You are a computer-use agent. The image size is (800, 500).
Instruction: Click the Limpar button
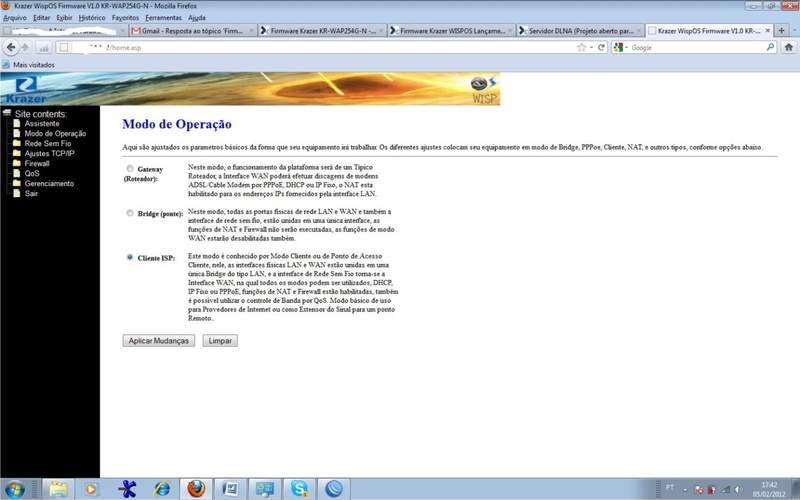tap(220, 341)
